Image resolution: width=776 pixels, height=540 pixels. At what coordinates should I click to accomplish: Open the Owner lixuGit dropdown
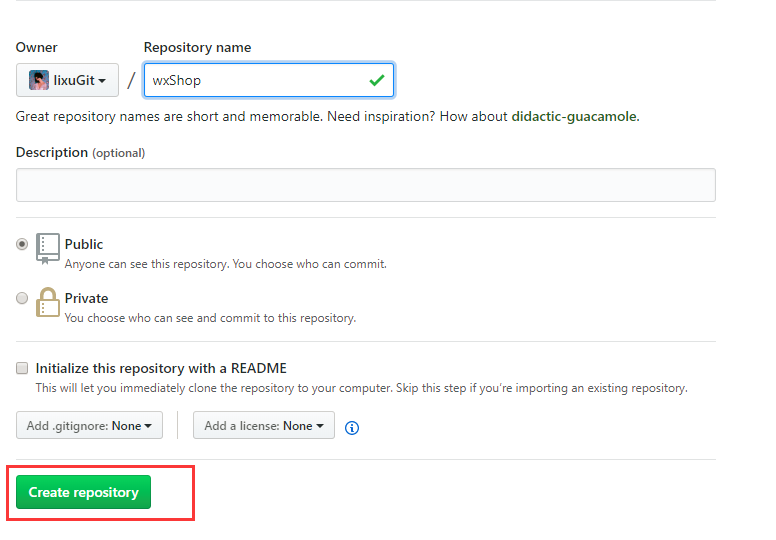(x=67, y=80)
